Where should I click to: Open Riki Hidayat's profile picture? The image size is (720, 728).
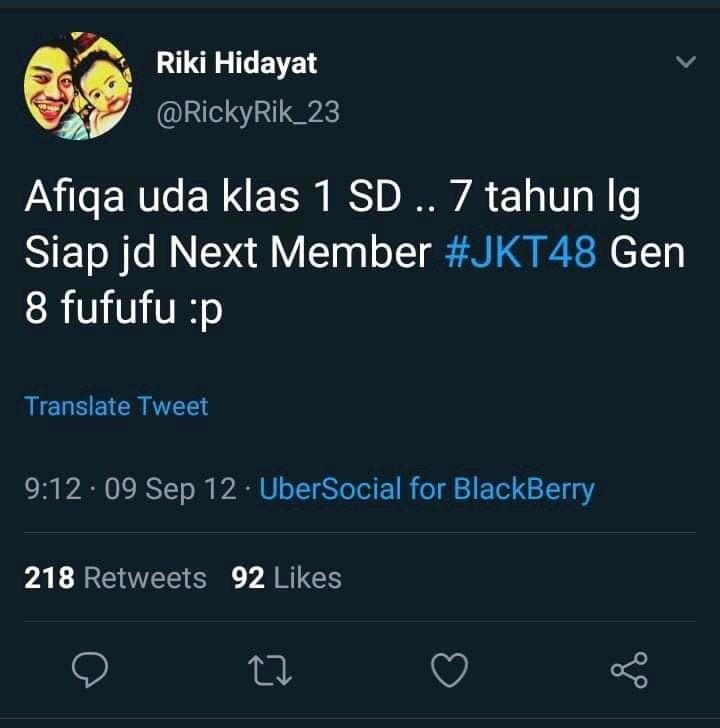(78, 86)
